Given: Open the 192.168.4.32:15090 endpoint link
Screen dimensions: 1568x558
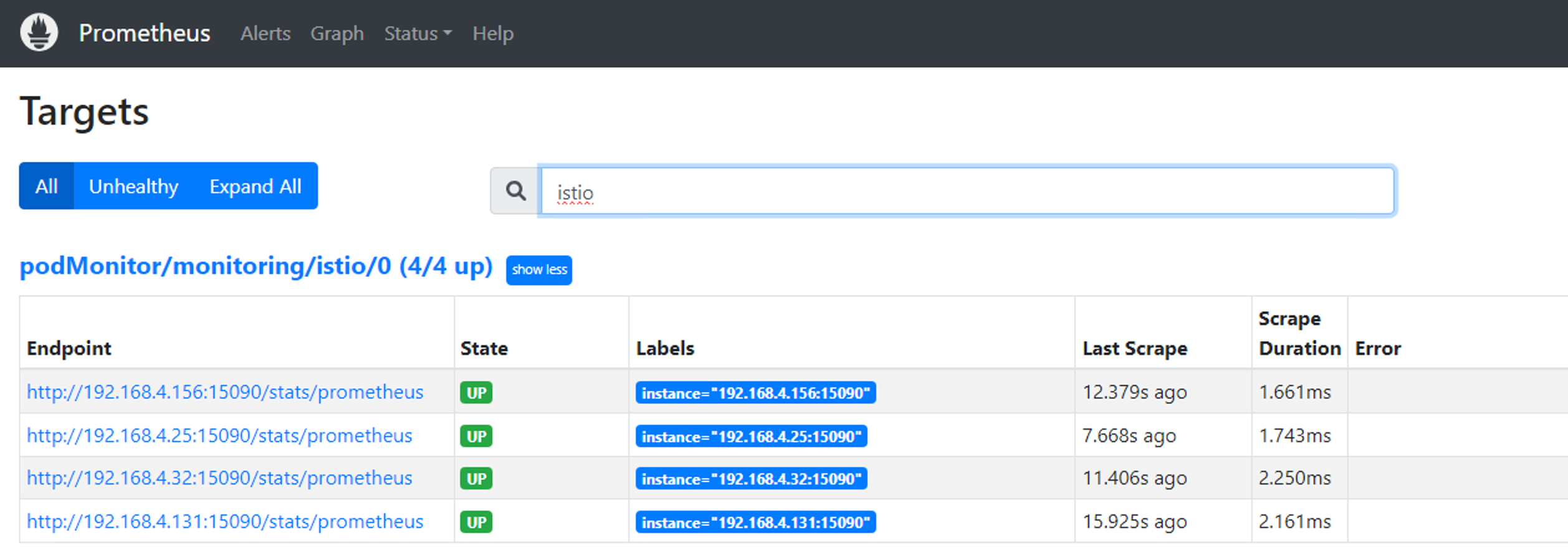Looking at the screenshot, I should [219, 478].
